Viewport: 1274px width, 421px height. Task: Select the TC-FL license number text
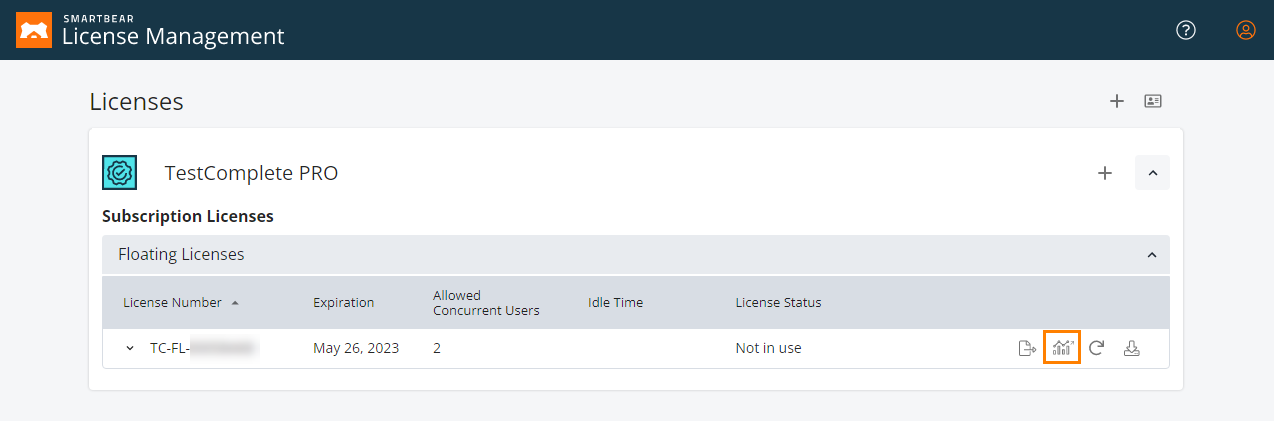(x=204, y=348)
